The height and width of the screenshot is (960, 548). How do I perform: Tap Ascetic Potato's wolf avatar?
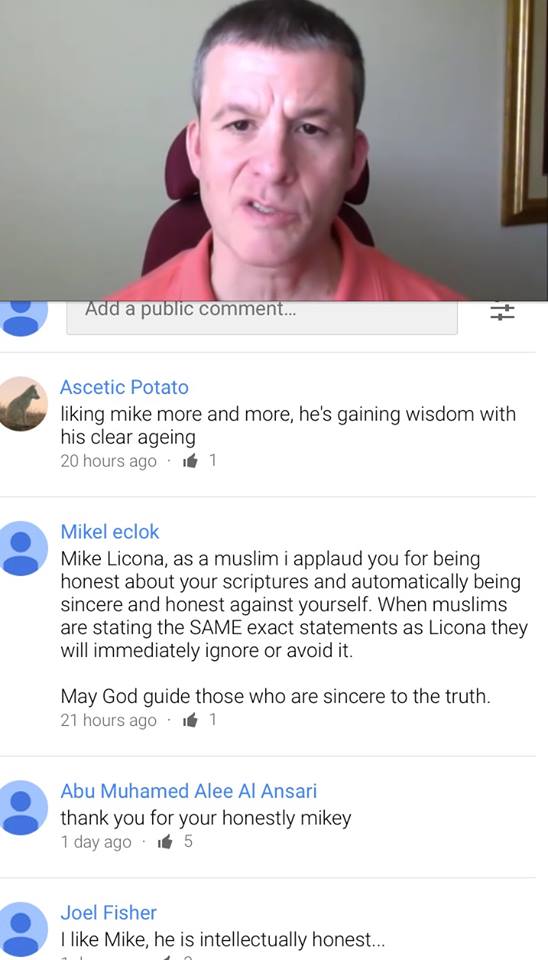coord(21,403)
